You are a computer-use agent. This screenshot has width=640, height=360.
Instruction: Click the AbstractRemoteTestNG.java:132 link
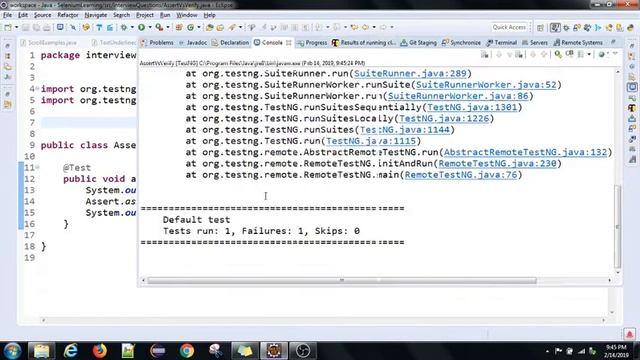coord(525,152)
